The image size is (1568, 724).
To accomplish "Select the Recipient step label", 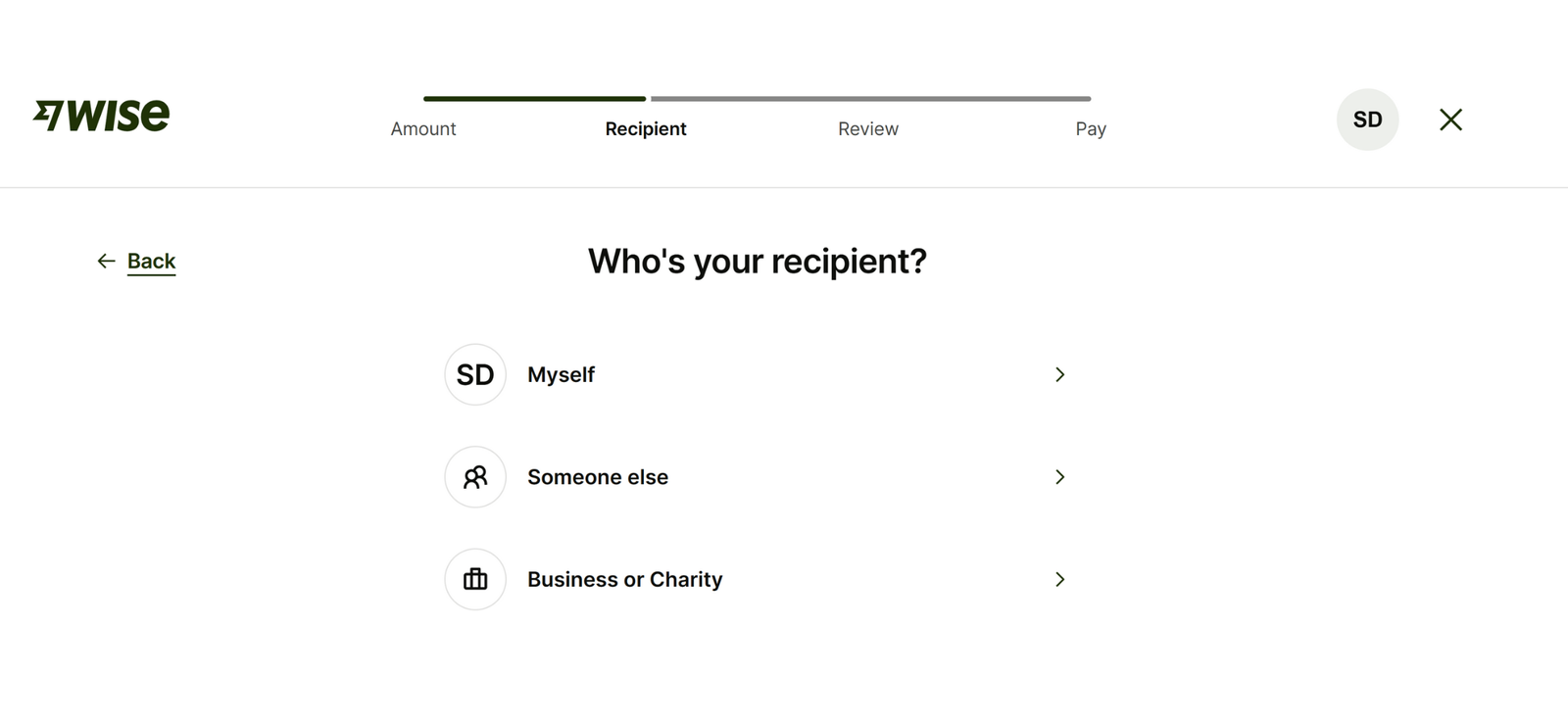I will [x=646, y=128].
